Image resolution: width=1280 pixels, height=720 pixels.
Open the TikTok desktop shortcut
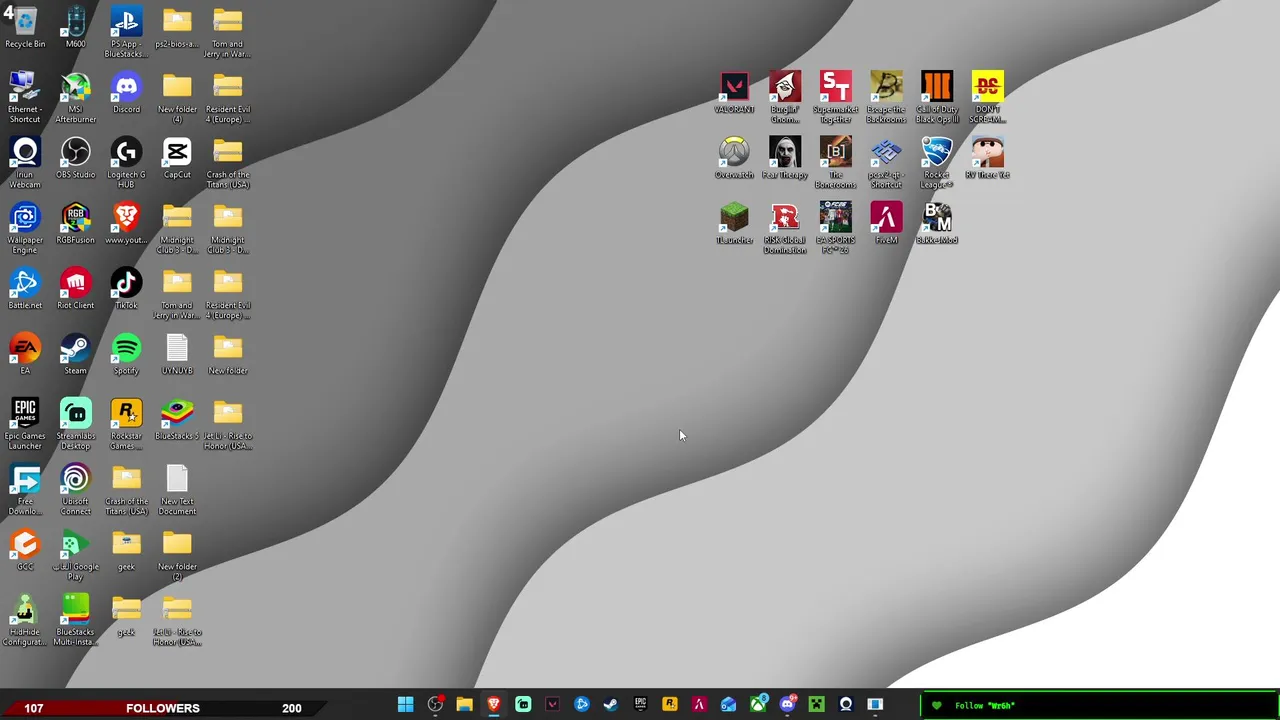click(126, 289)
